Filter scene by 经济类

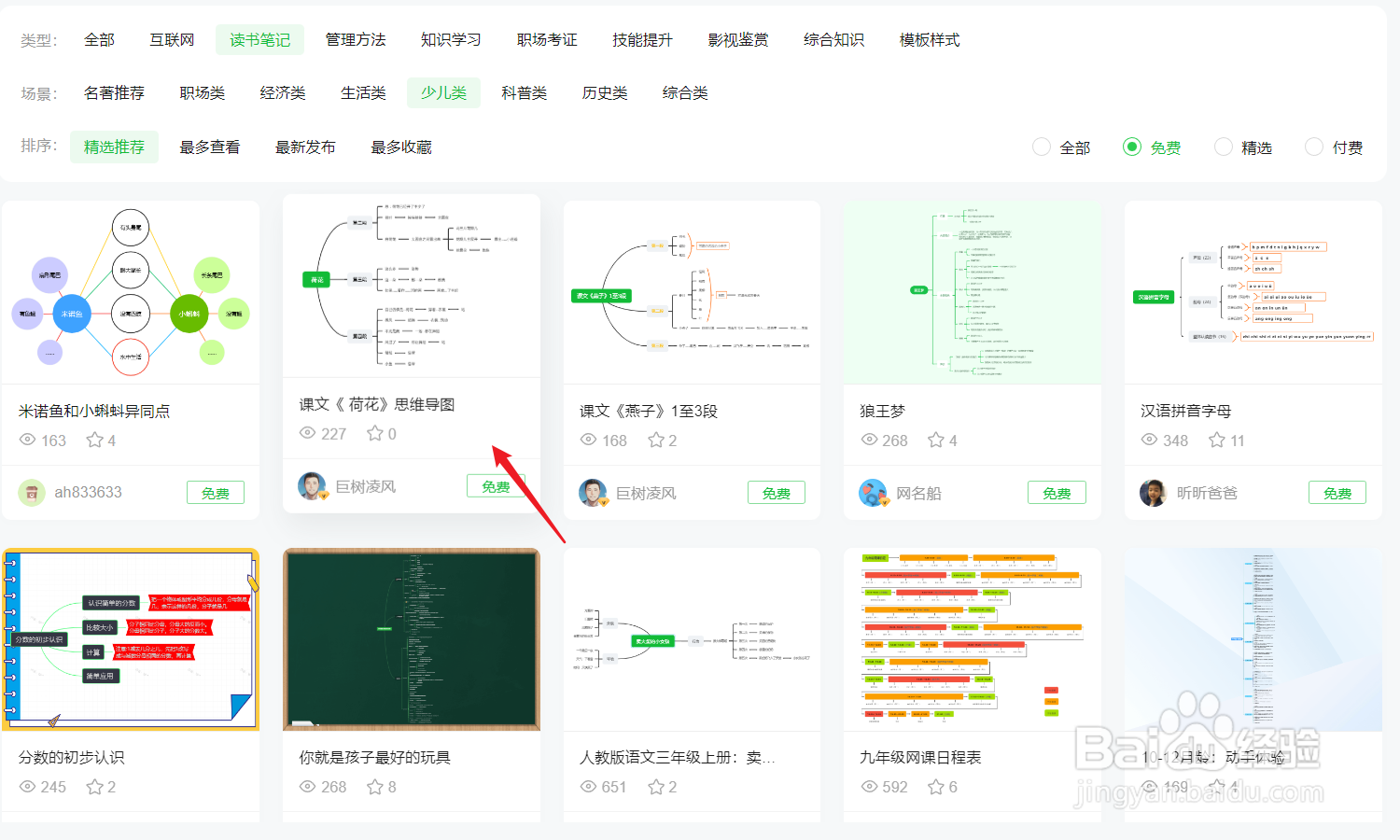tap(283, 93)
